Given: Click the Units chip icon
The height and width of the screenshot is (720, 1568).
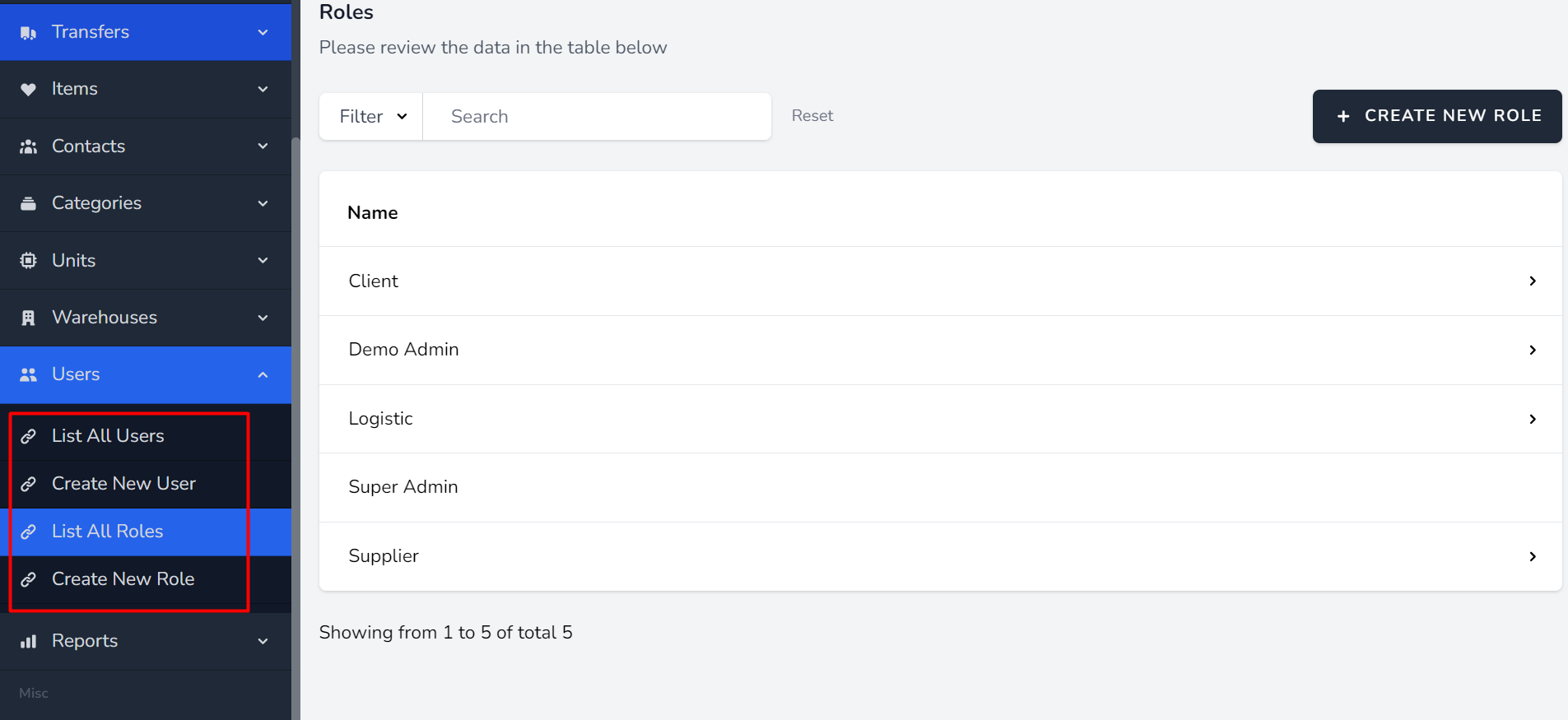Looking at the screenshot, I should [x=28, y=261].
